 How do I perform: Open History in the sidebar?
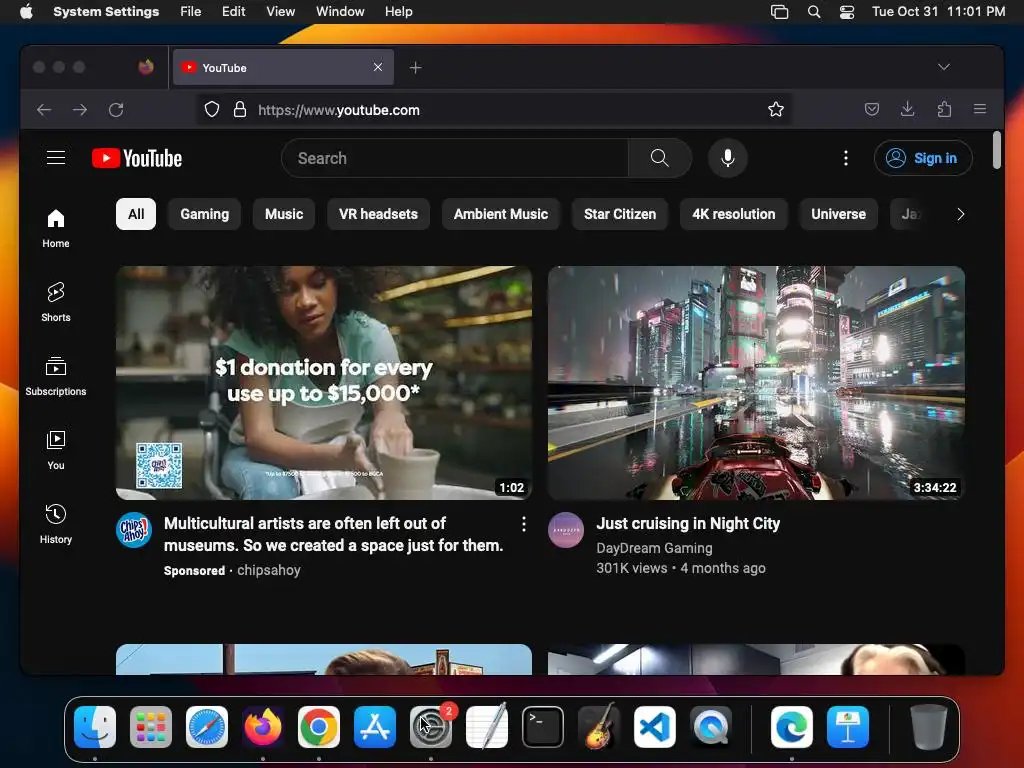[56, 524]
